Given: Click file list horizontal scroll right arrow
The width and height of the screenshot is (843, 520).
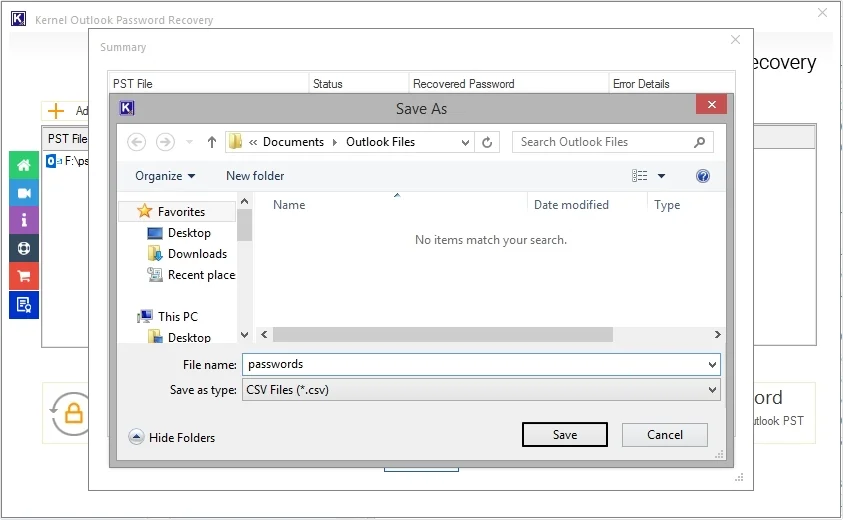Looking at the screenshot, I should [718, 334].
